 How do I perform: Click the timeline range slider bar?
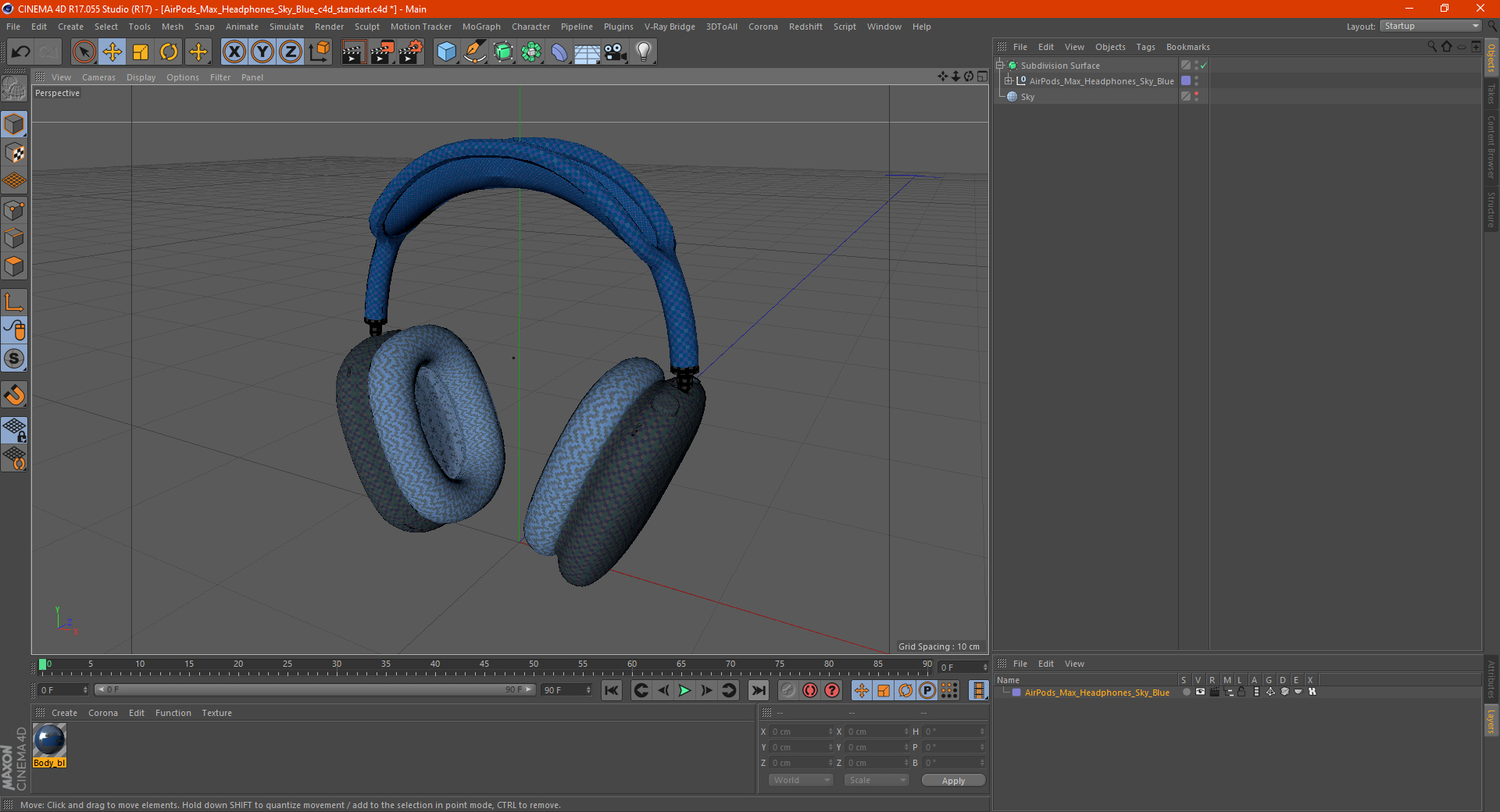[315, 689]
